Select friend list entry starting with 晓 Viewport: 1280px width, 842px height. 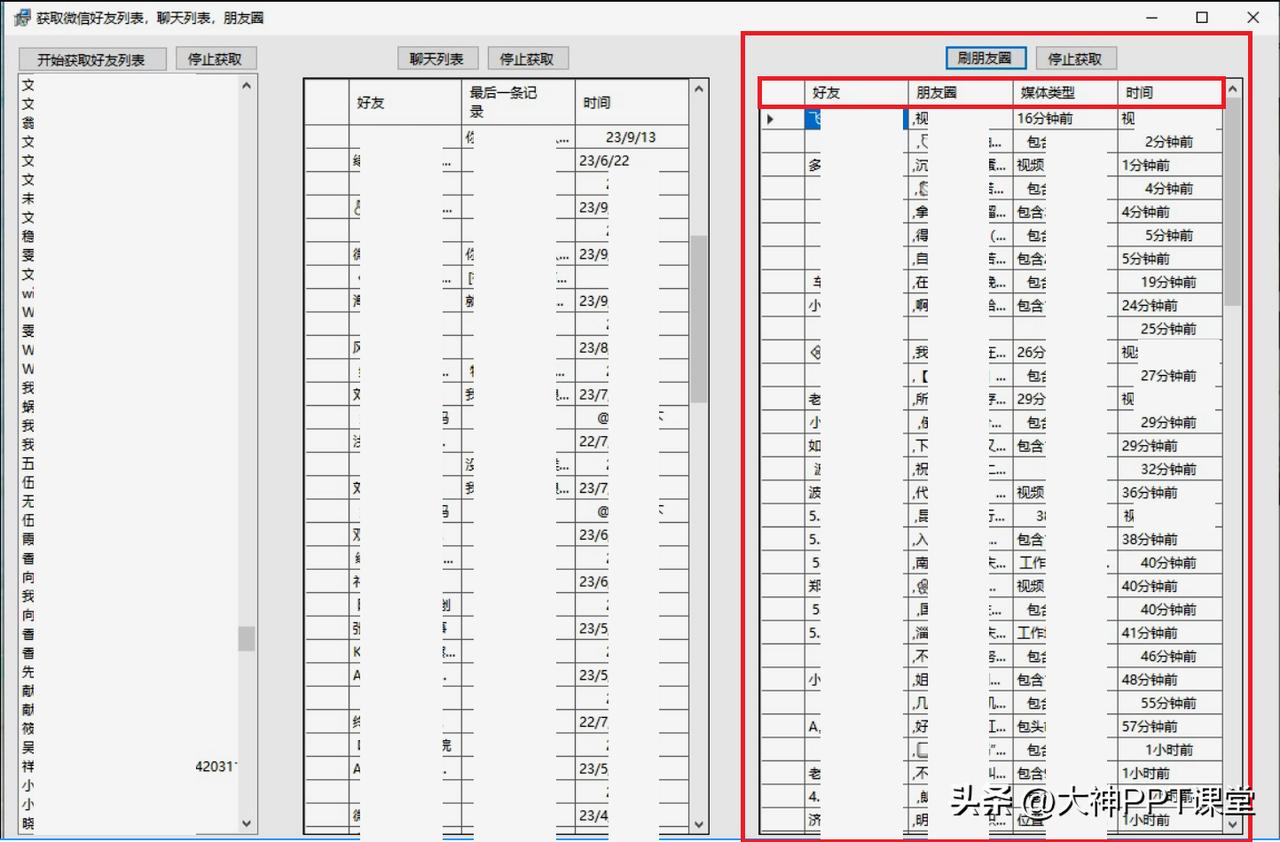pyautogui.click(x=128, y=823)
